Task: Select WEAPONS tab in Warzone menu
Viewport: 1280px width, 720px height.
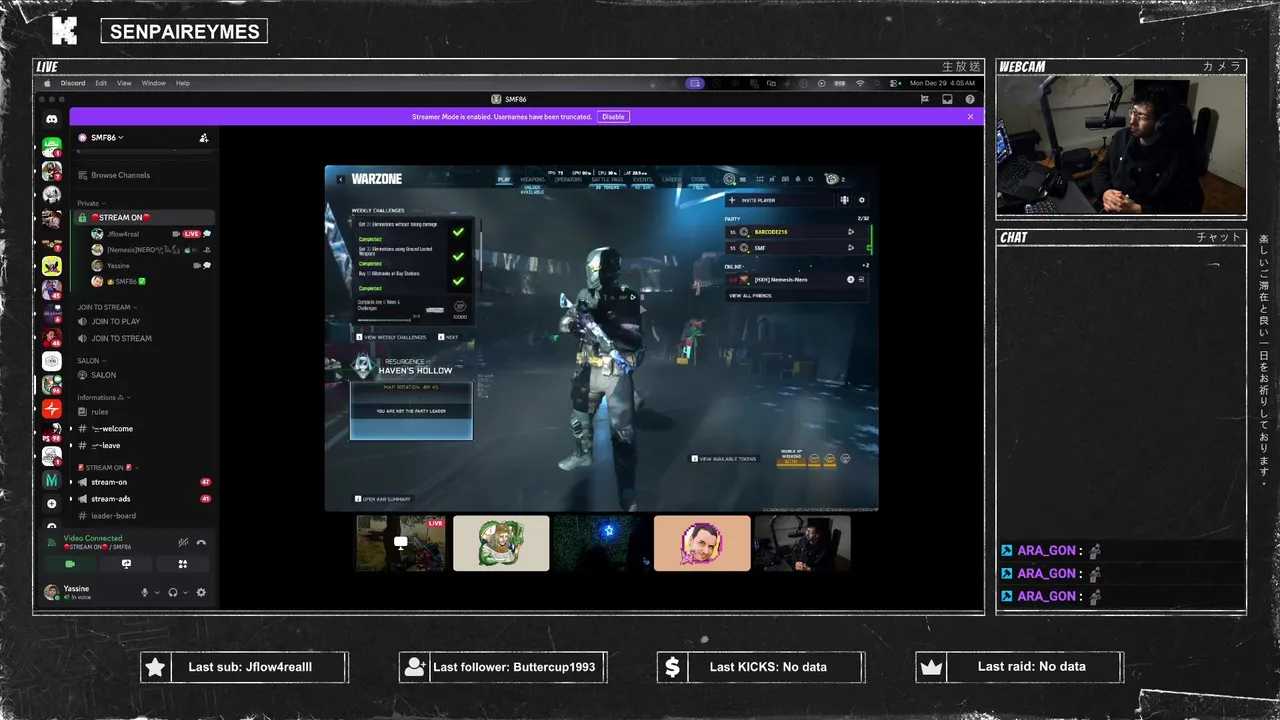Action: 532,180
